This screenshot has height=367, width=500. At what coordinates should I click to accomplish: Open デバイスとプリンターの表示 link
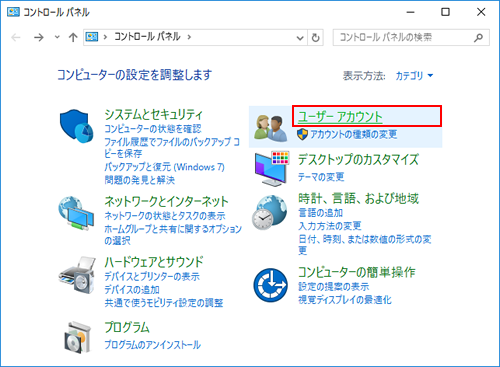coord(152,276)
